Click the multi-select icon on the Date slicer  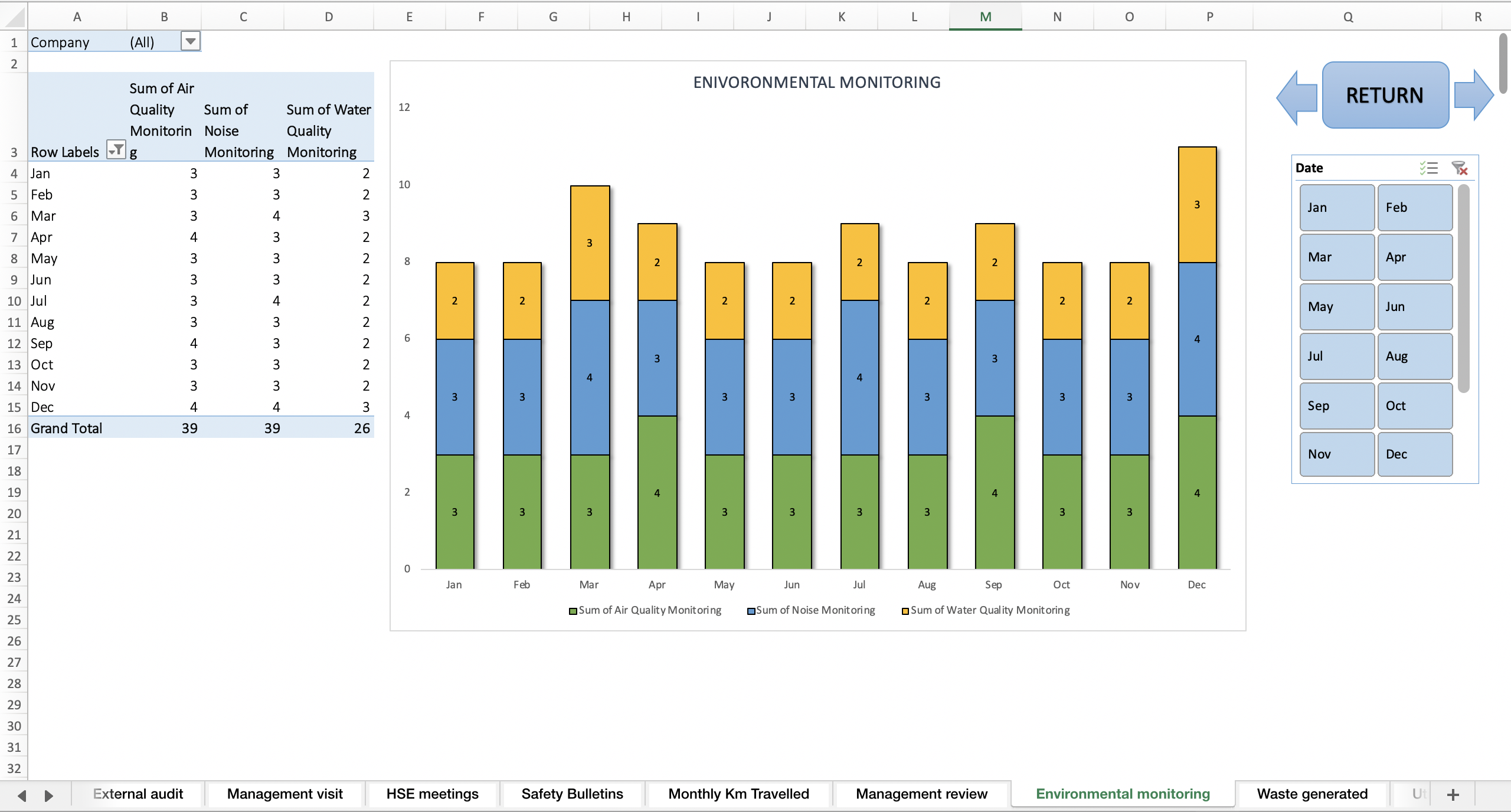coord(1429,168)
